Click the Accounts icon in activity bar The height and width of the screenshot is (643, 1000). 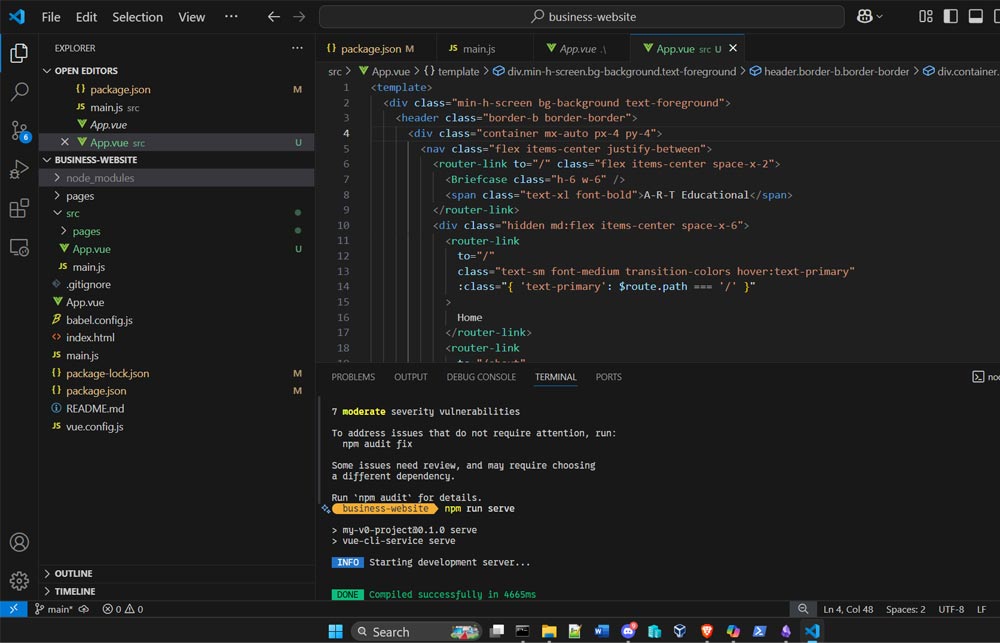19,542
